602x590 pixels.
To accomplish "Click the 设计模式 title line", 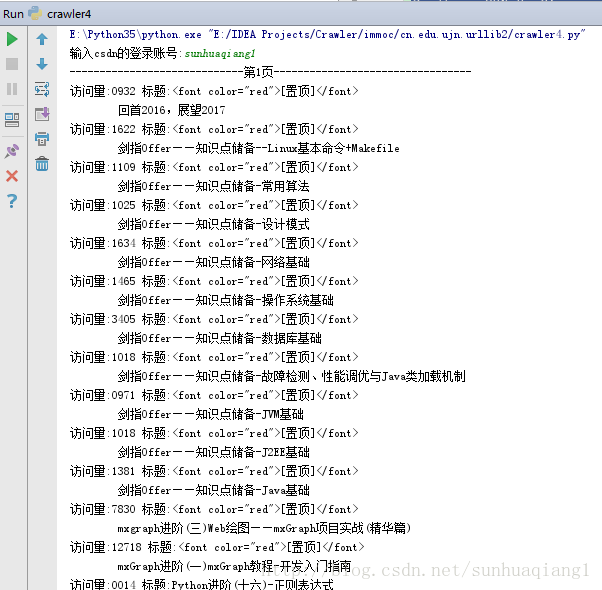I will [213, 224].
